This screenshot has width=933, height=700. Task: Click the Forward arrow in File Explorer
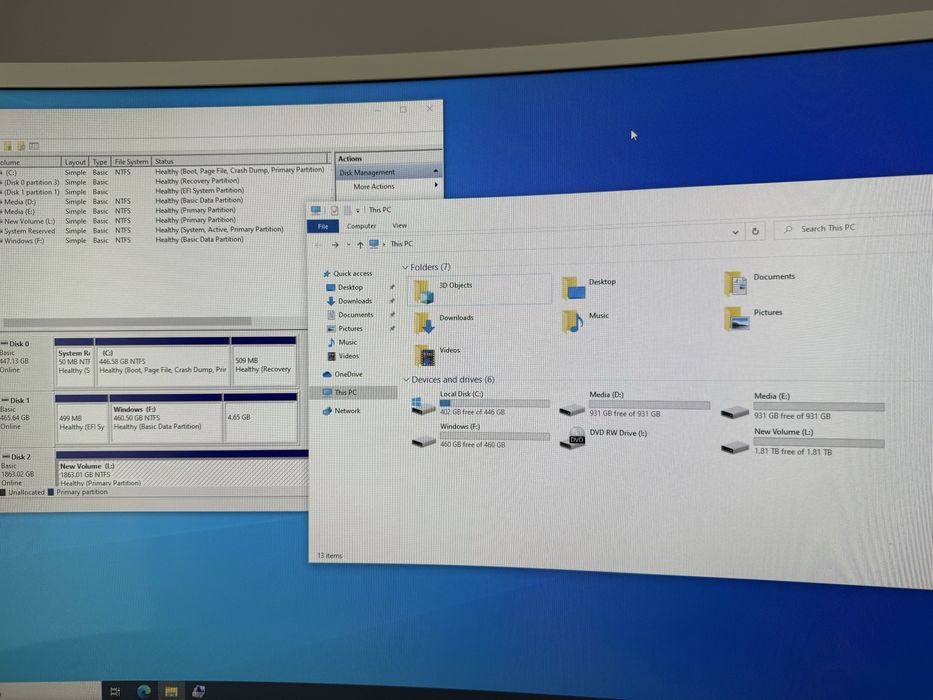(335, 244)
